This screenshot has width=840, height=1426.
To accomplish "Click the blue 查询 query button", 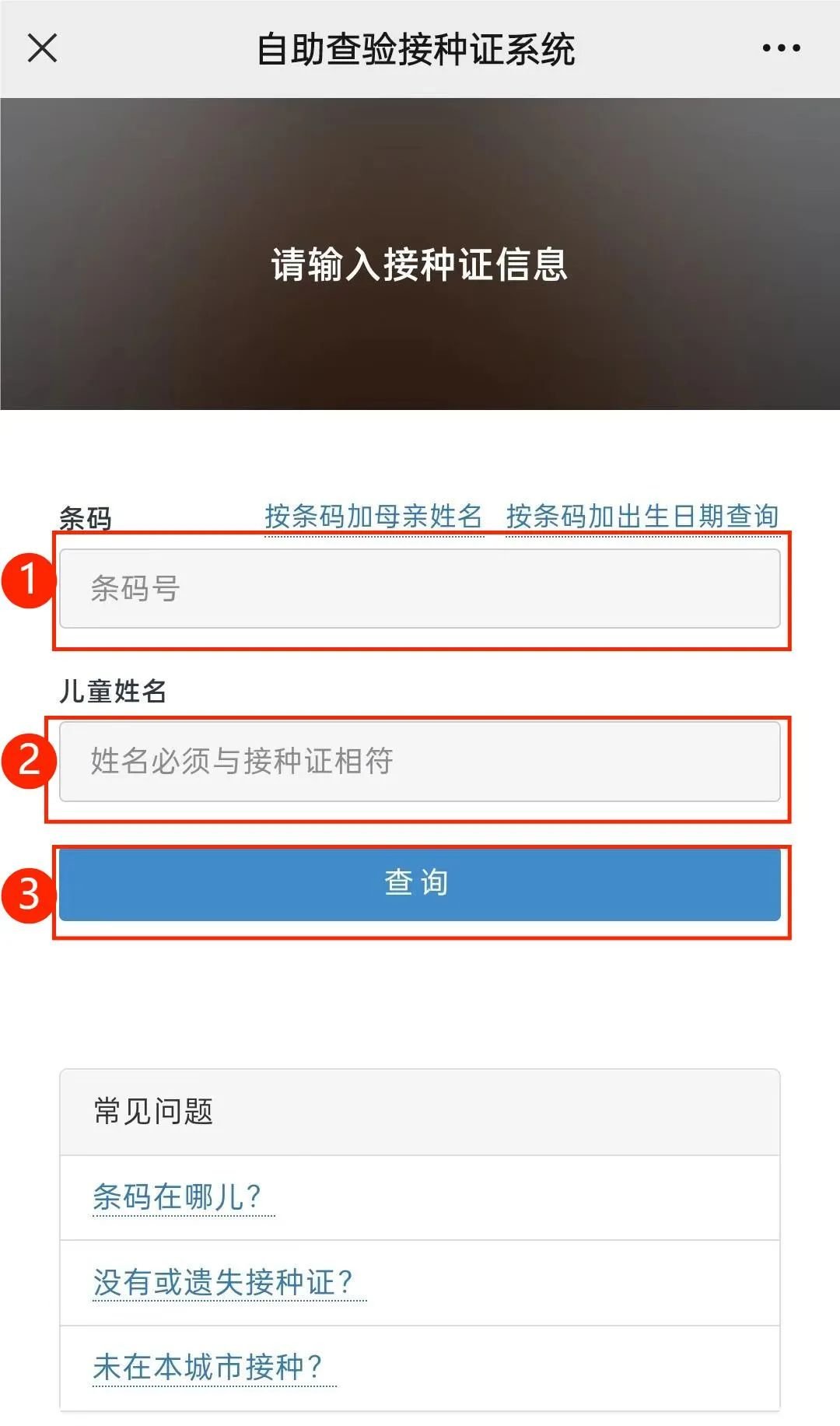I will click(420, 884).
